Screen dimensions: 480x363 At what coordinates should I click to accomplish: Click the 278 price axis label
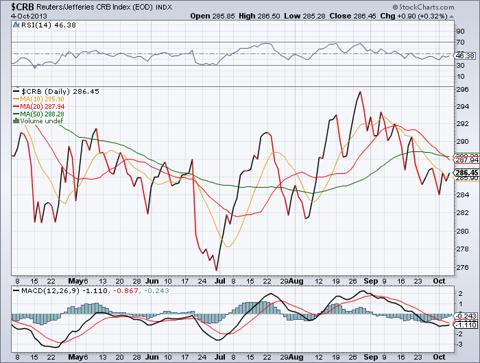[462, 249]
